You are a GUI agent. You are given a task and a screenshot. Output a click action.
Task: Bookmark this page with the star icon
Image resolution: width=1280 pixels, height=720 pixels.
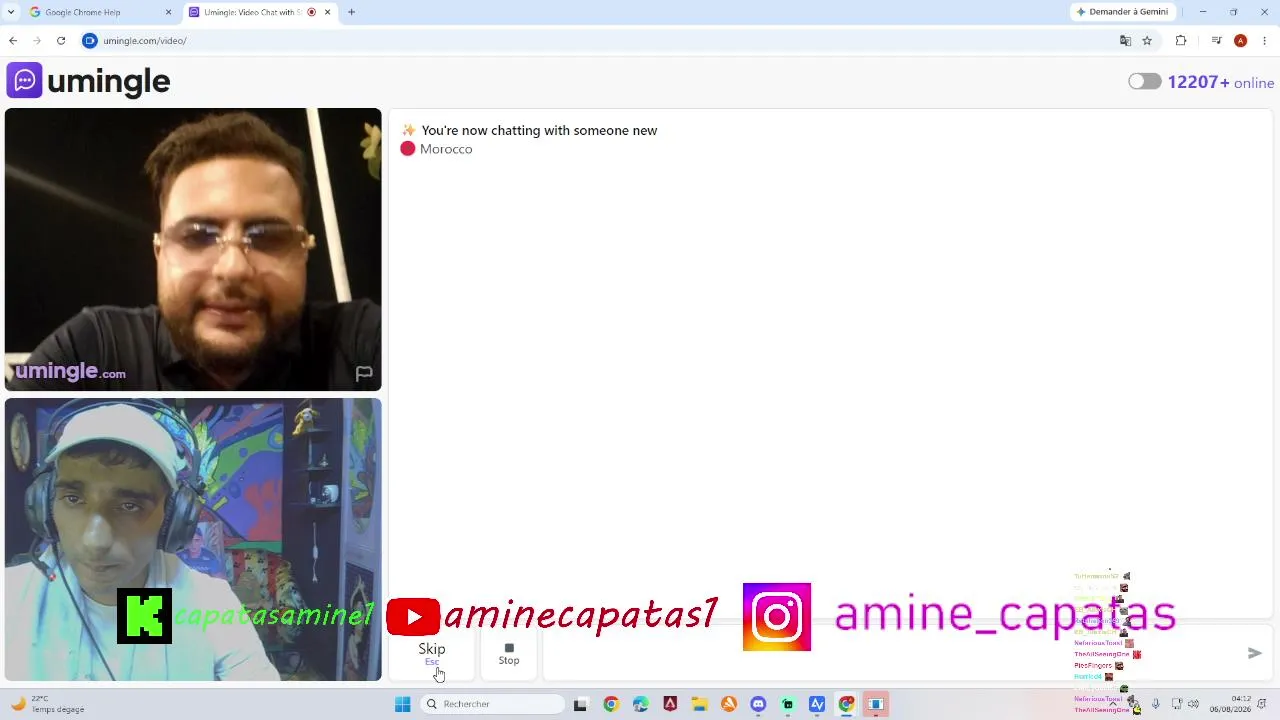pos(1147,41)
